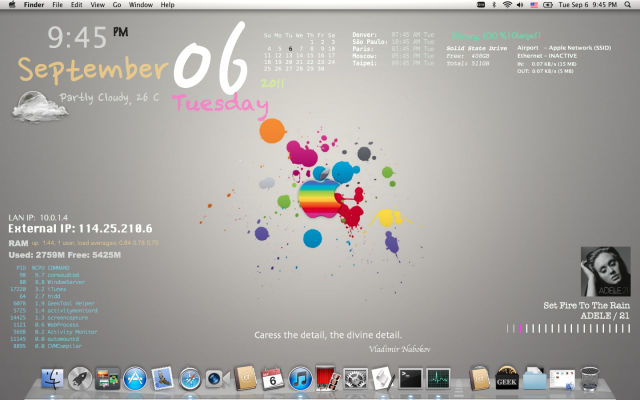The height and width of the screenshot is (400, 640).
Task: Open the Trash in the Dock
Action: pyautogui.click(x=590, y=379)
